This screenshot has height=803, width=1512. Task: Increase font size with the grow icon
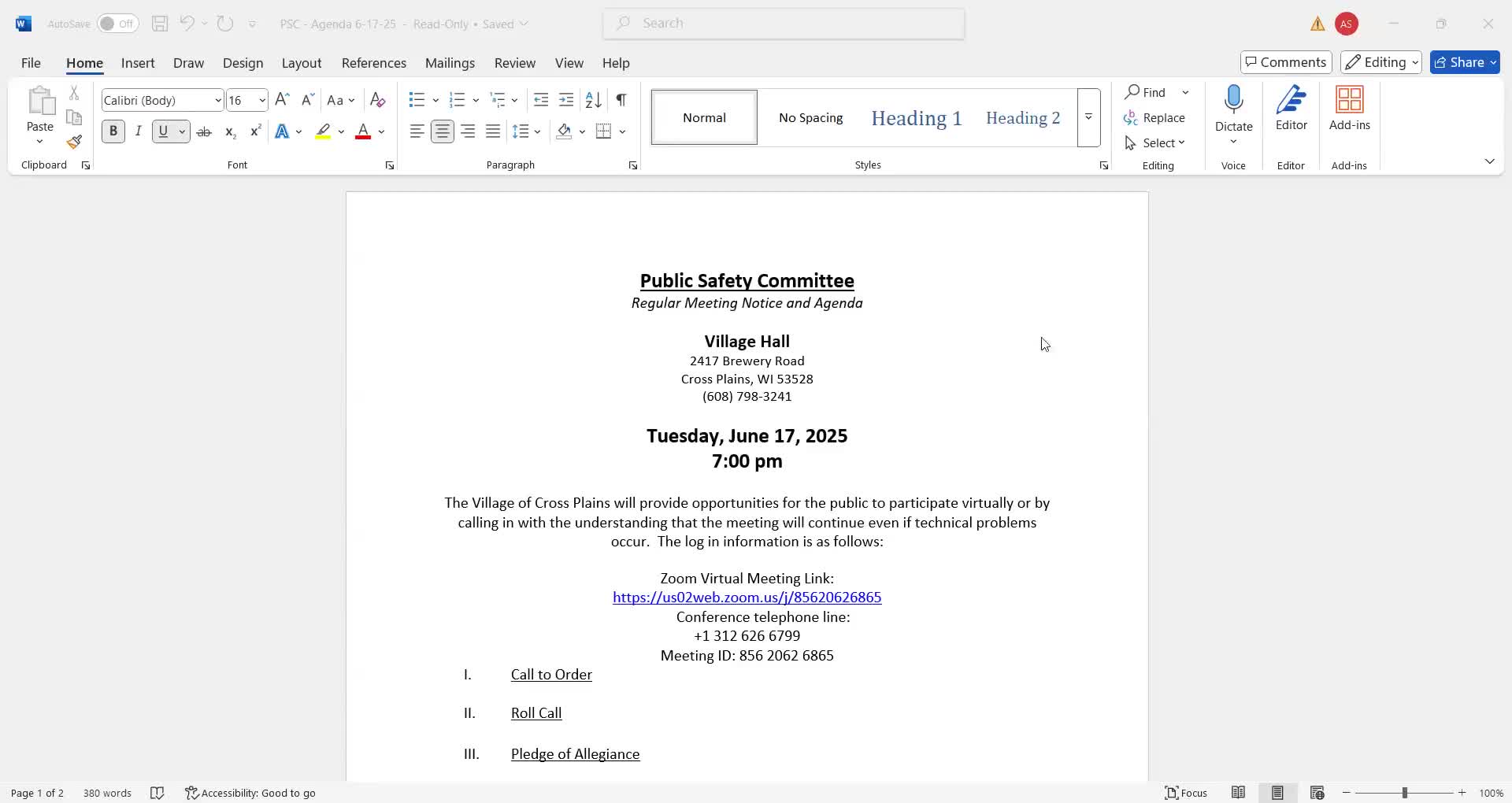[x=282, y=100]
